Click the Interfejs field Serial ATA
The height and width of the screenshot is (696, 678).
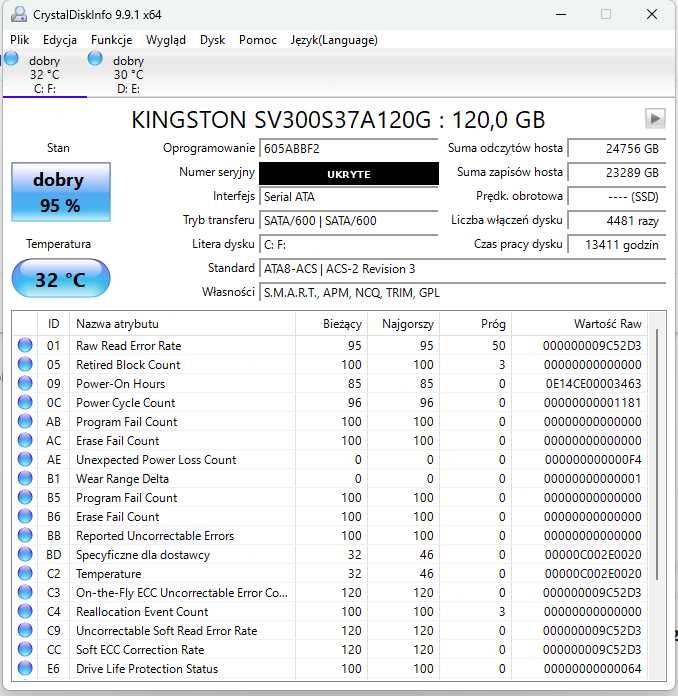coord(349,196)
